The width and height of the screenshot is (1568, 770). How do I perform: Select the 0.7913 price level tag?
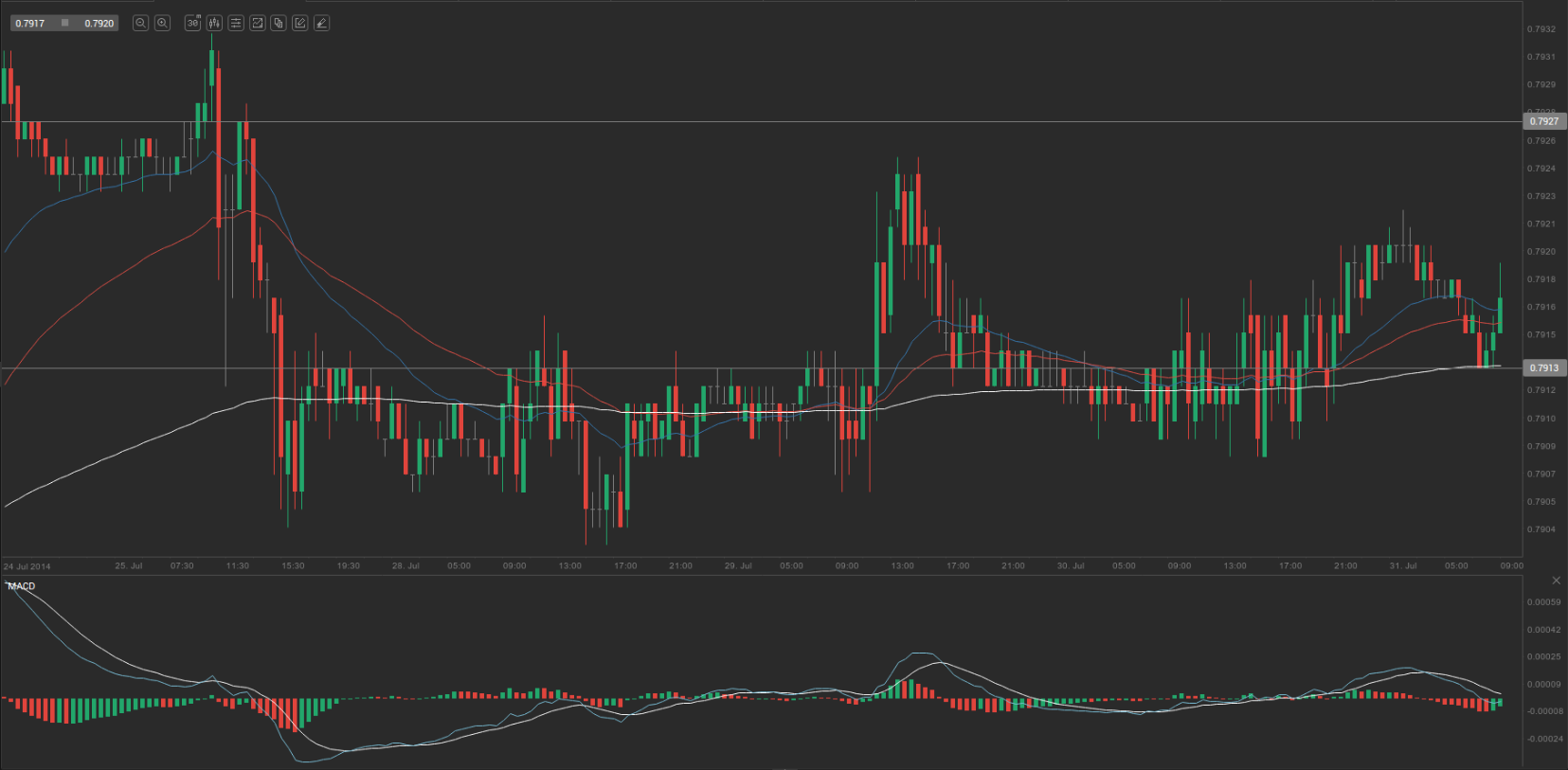[1543, 367]
